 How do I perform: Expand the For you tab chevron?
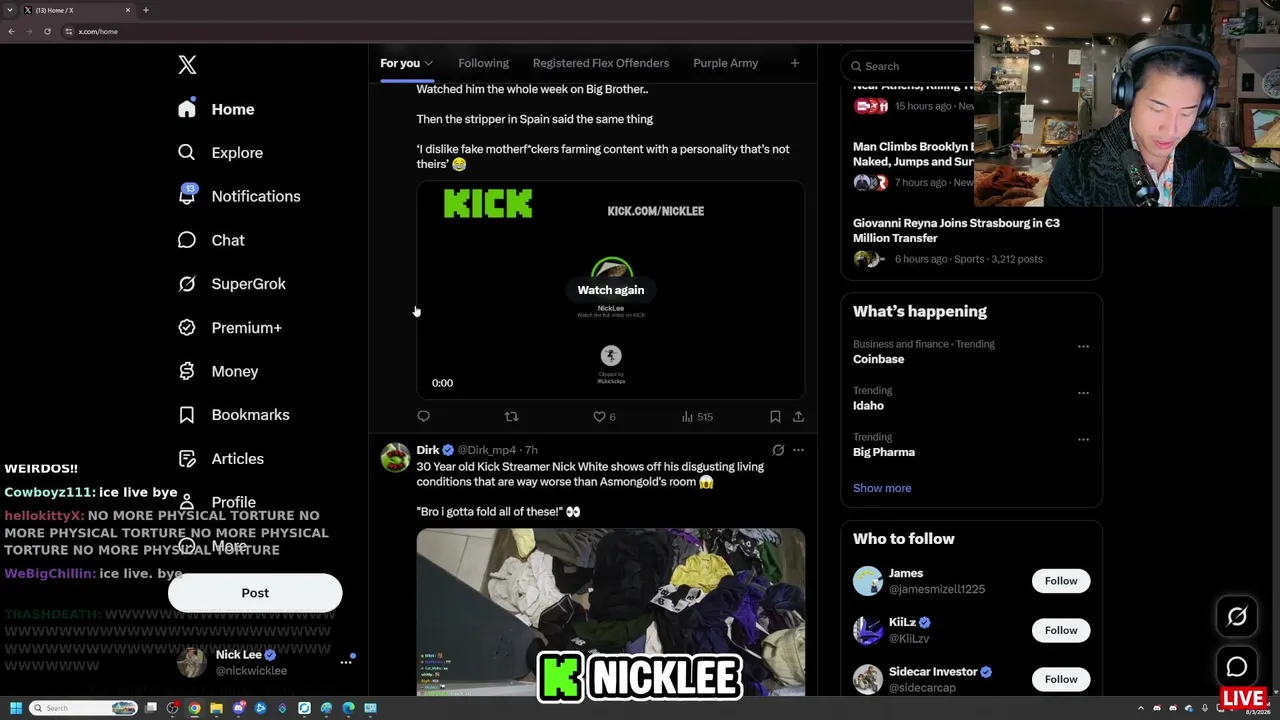428,64
